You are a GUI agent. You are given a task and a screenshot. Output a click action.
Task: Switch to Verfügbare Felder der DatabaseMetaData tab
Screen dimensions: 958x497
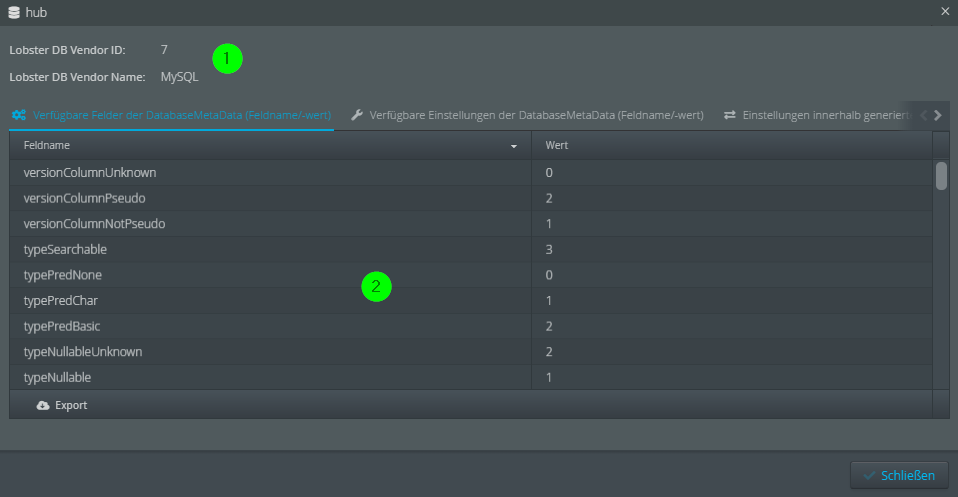180,115
